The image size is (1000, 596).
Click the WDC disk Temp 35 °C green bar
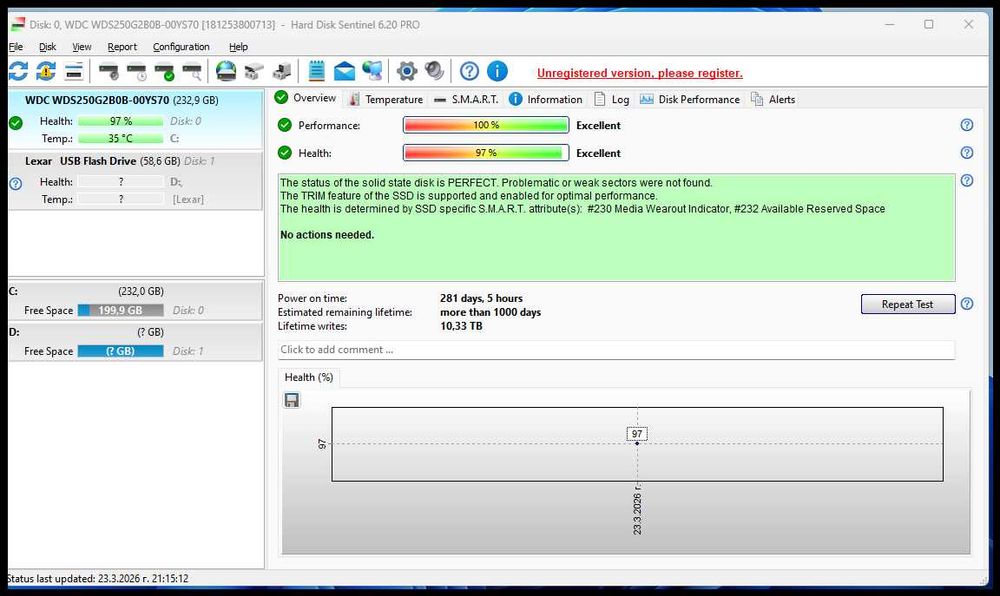pyautogui.click(x=121, y=138)
